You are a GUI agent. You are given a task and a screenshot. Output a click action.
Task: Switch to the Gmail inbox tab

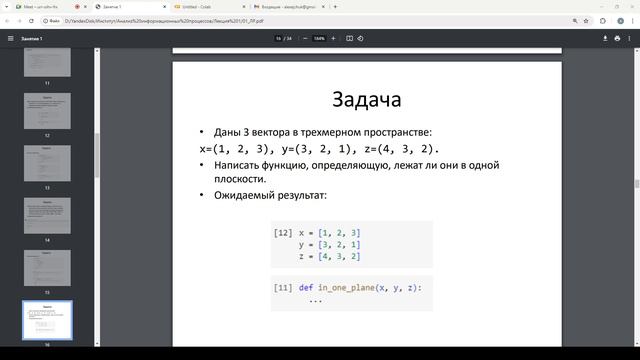[x=288, y=7]
